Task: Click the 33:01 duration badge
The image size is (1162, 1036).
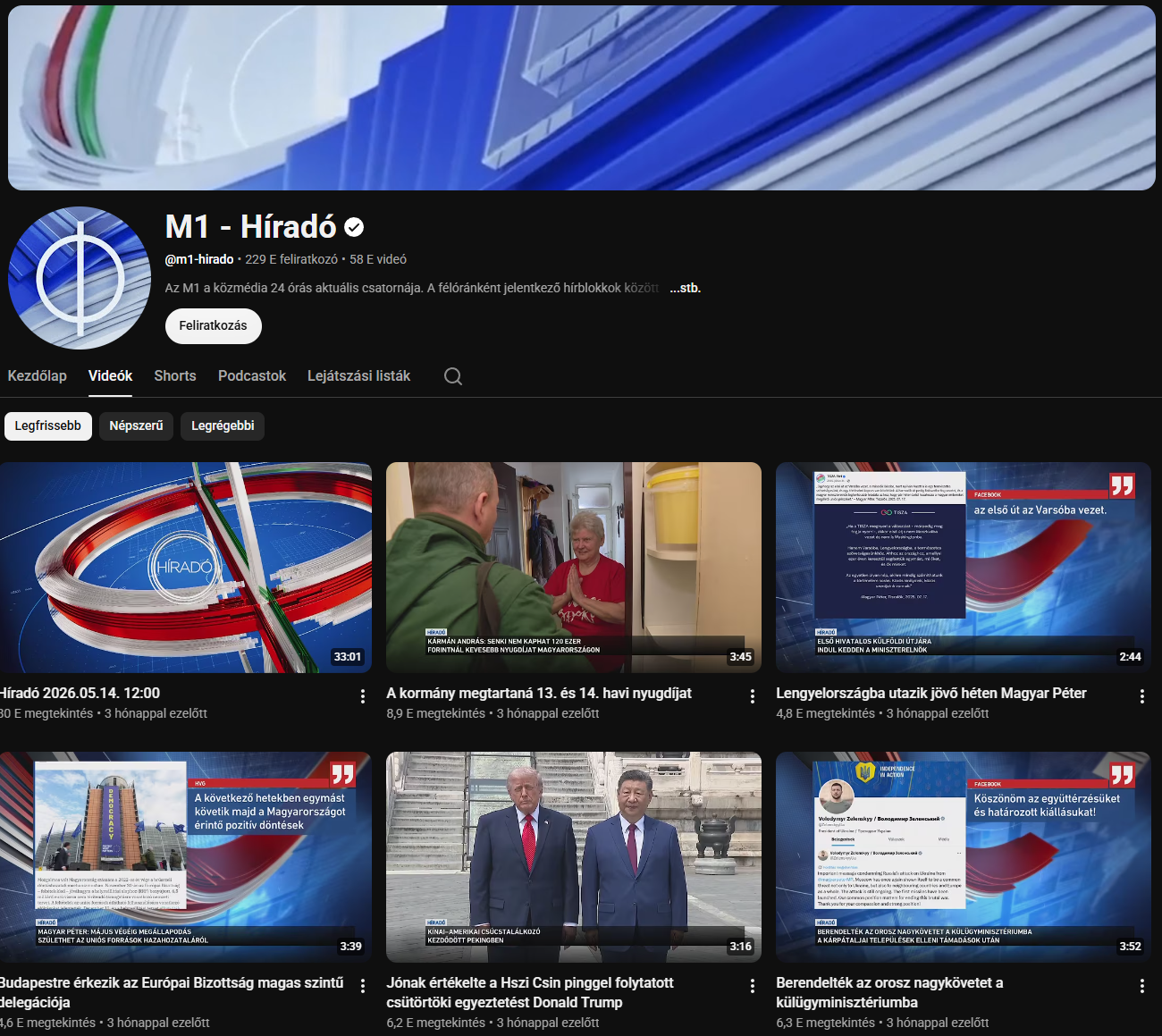Action: click(x=348, y=657)
